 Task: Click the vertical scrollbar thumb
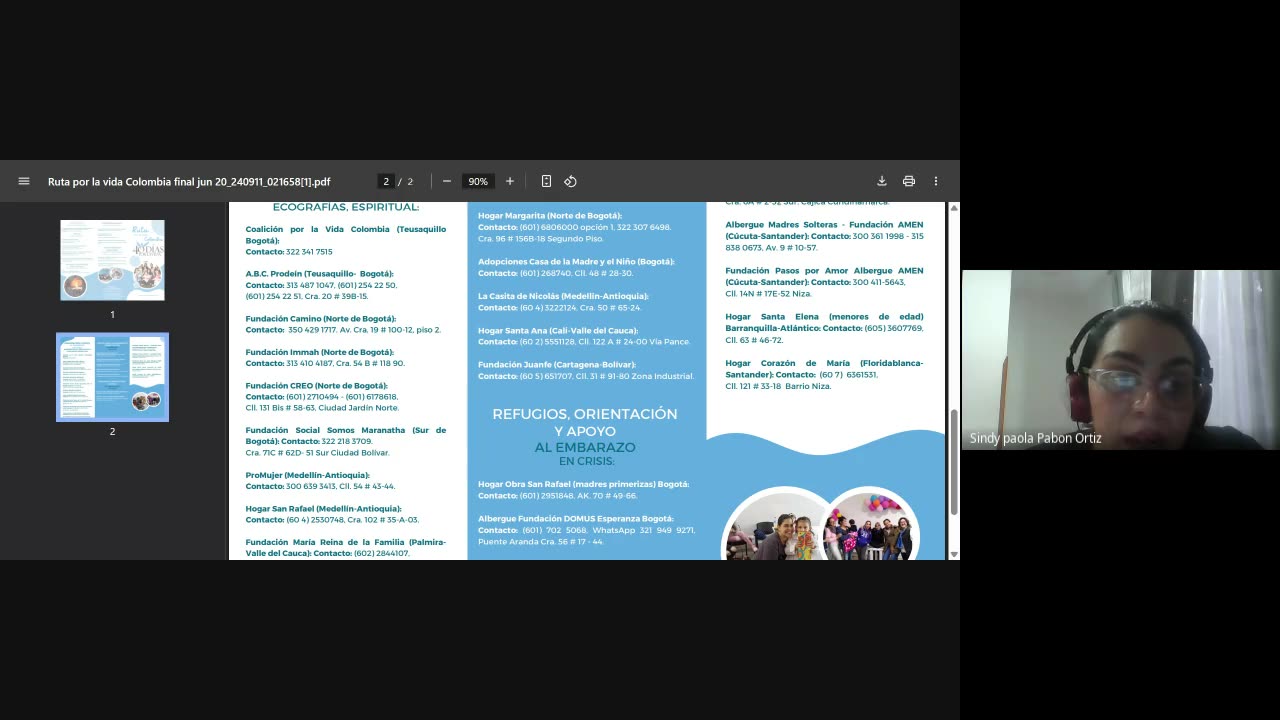coord(954,462)
